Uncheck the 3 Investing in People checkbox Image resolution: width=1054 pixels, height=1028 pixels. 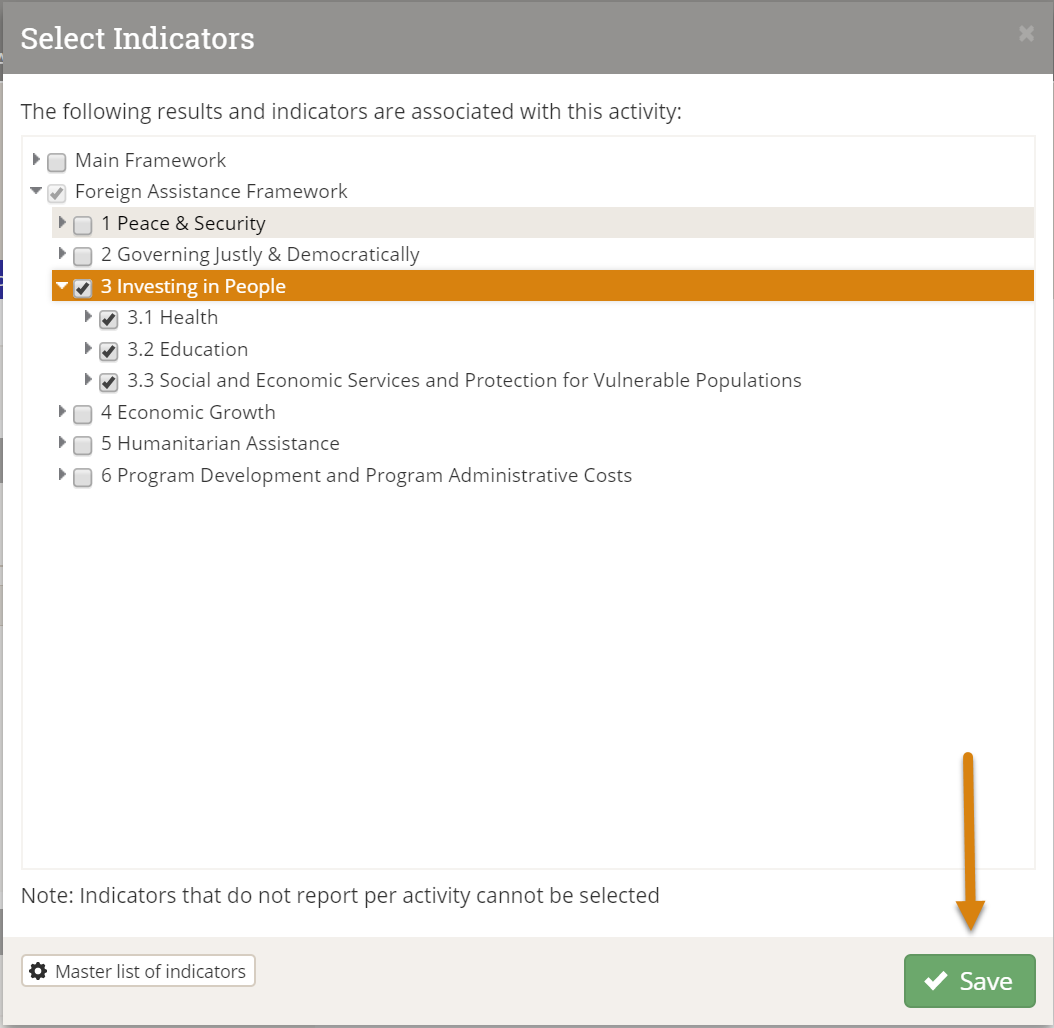(83, 288)
